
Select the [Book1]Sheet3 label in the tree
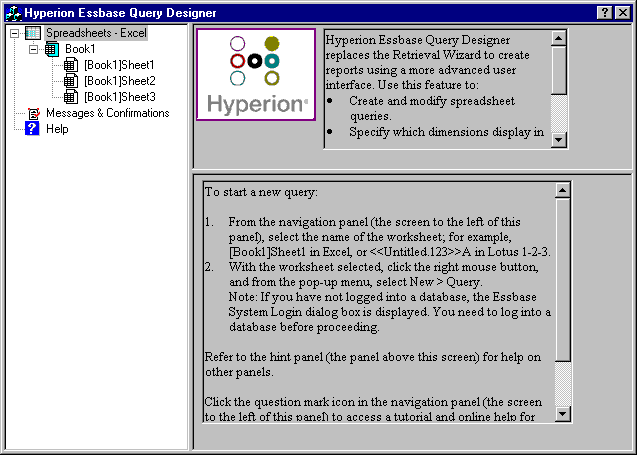pos(119,97)
